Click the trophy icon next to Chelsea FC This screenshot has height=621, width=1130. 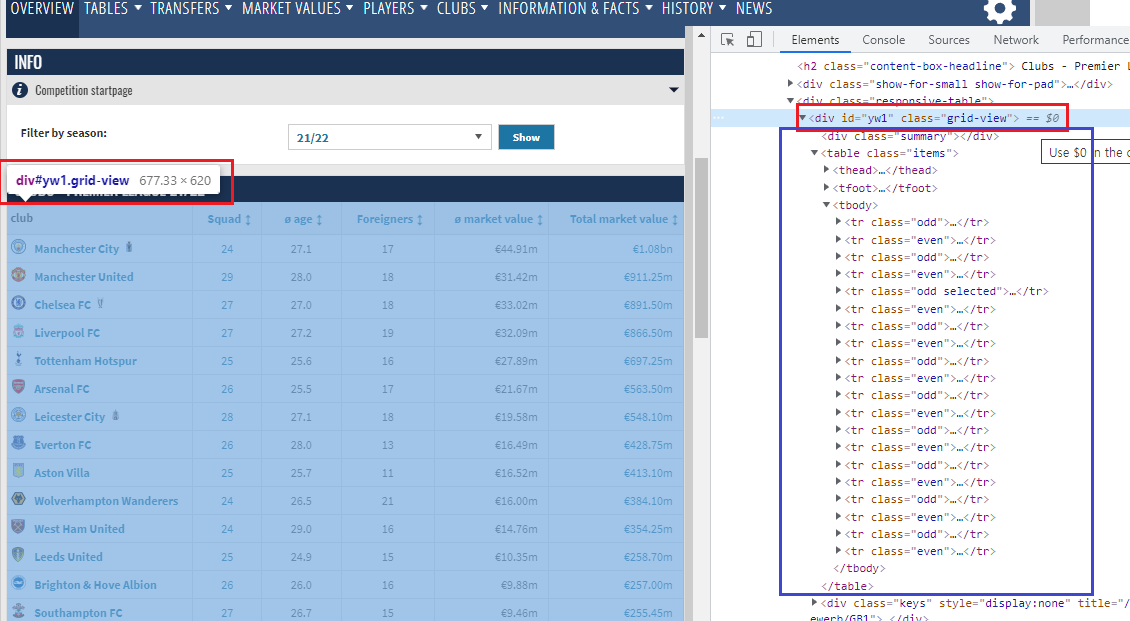tap(100, 304)
